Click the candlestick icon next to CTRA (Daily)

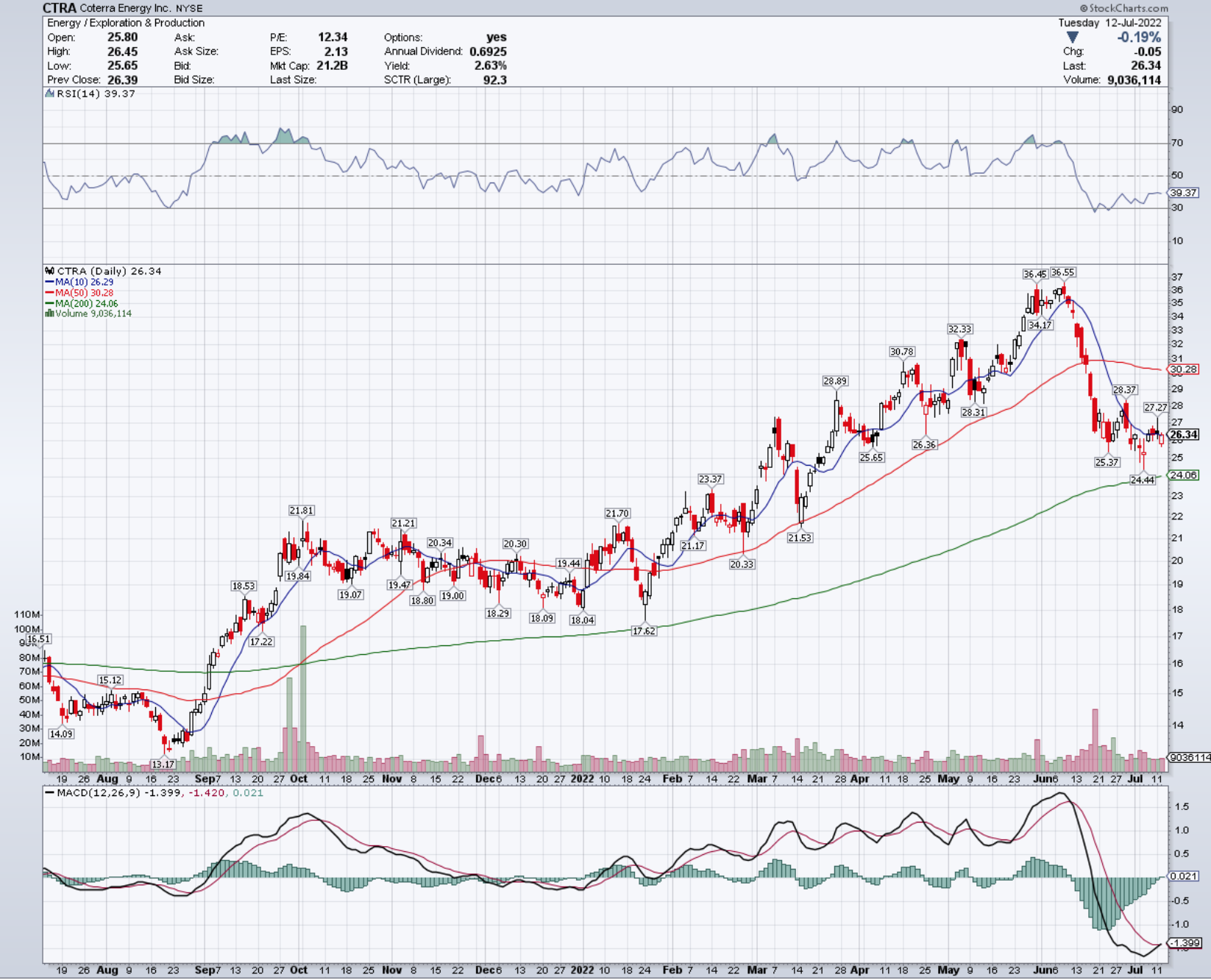pos(49,271)
